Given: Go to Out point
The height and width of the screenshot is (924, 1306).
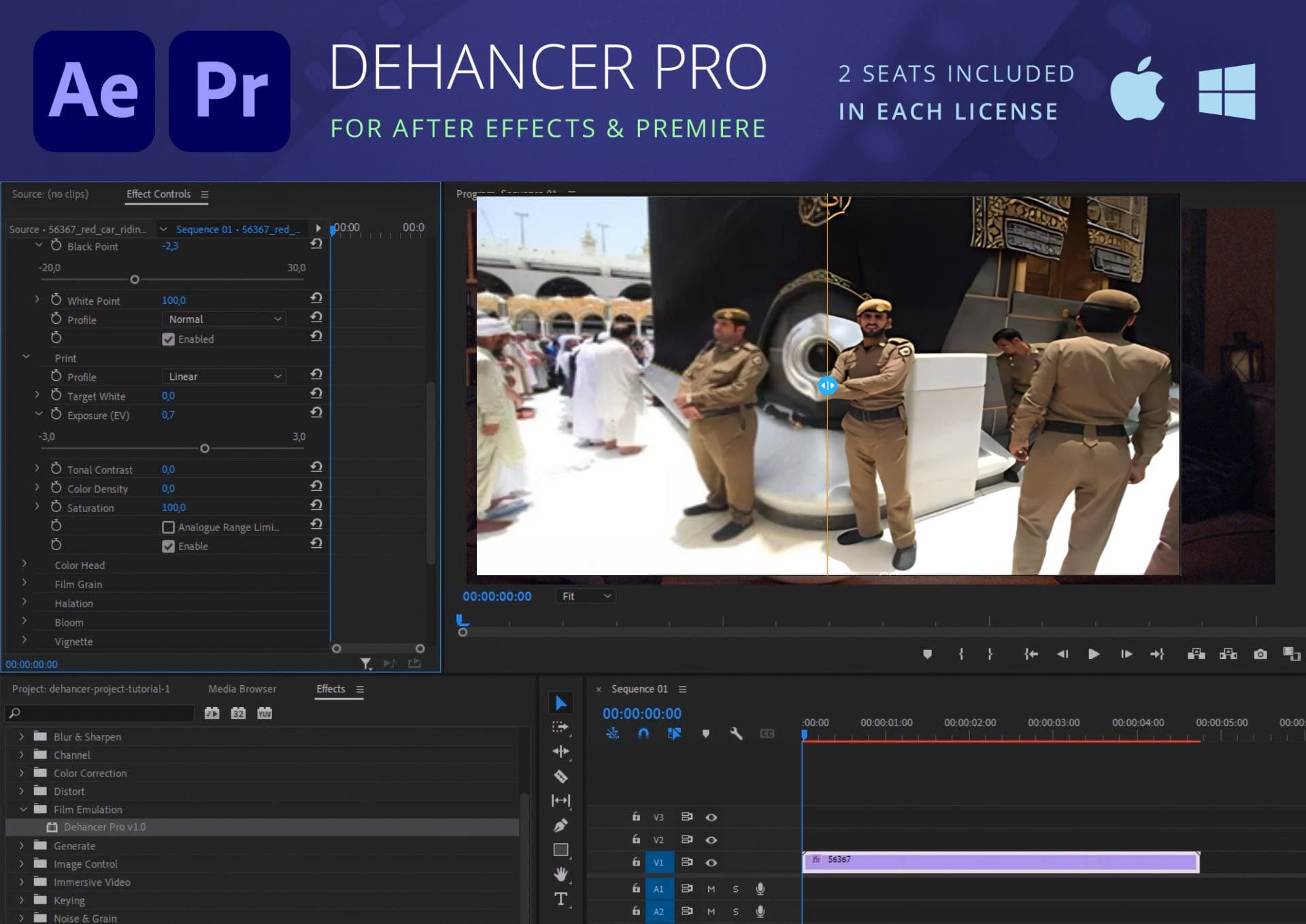Looking at the screenshot, I should [1157, 654].
